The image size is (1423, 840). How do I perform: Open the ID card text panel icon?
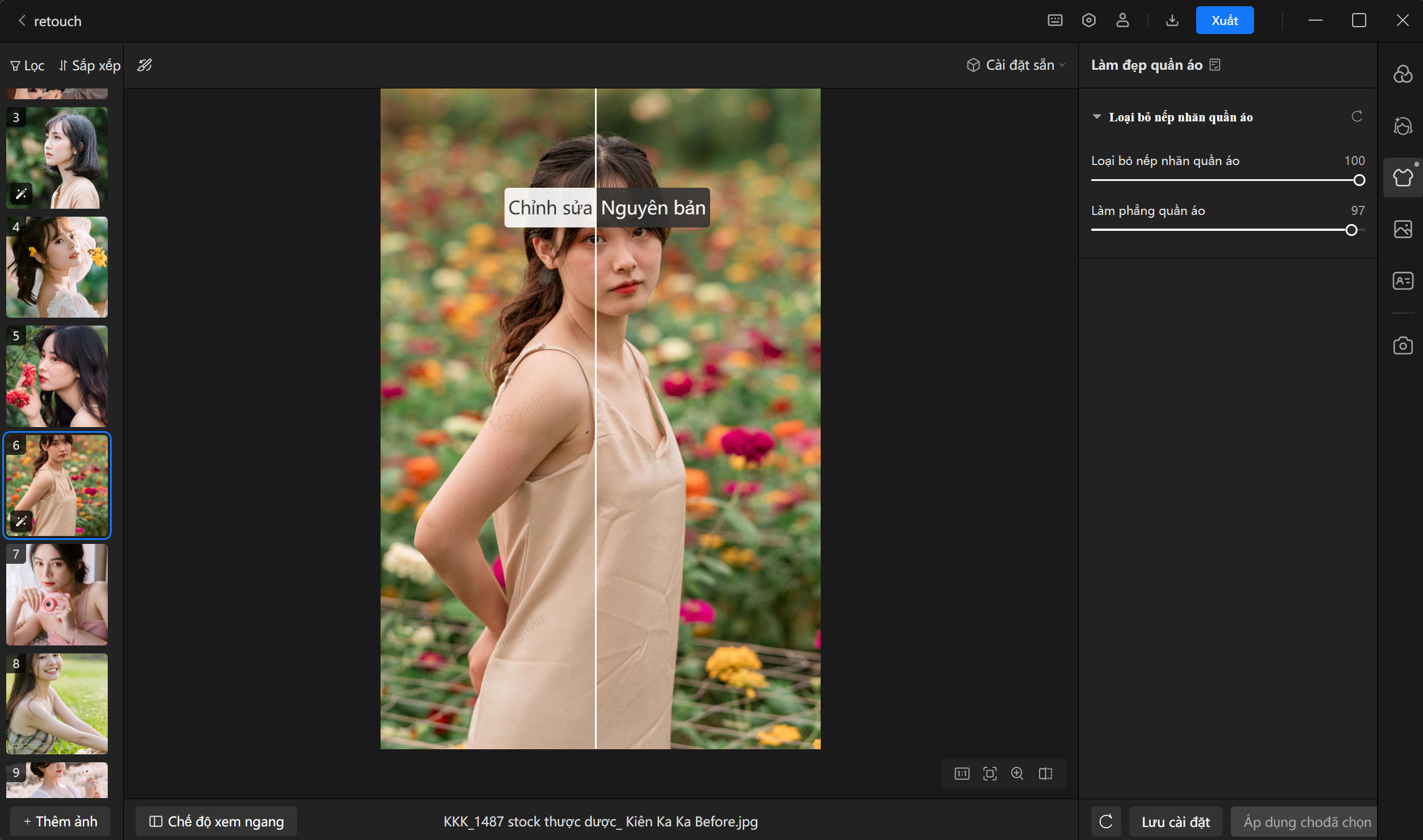click(1403, 281)
